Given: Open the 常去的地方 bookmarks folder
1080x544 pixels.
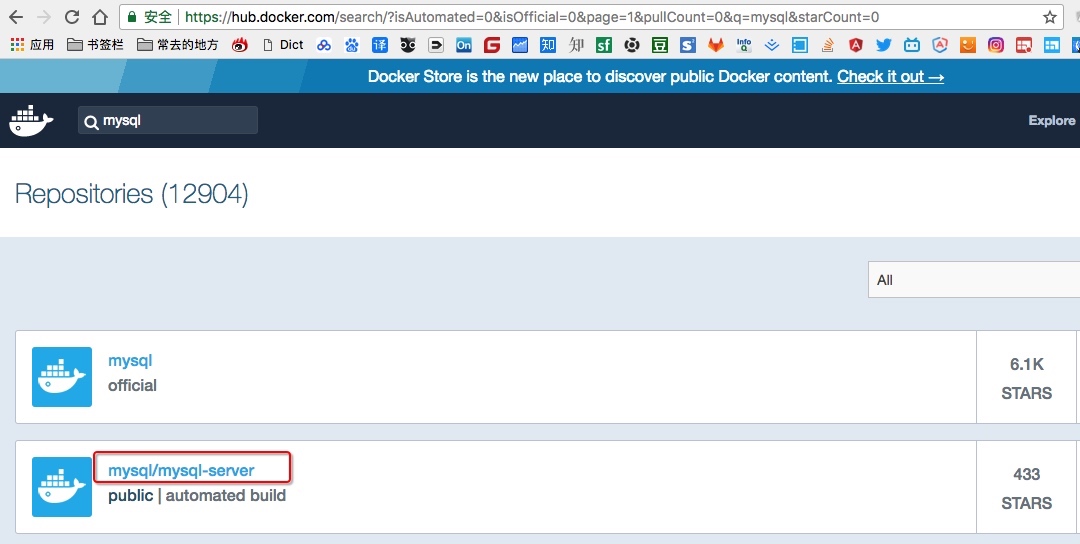Looking at the screenshot, I should 178,45.
